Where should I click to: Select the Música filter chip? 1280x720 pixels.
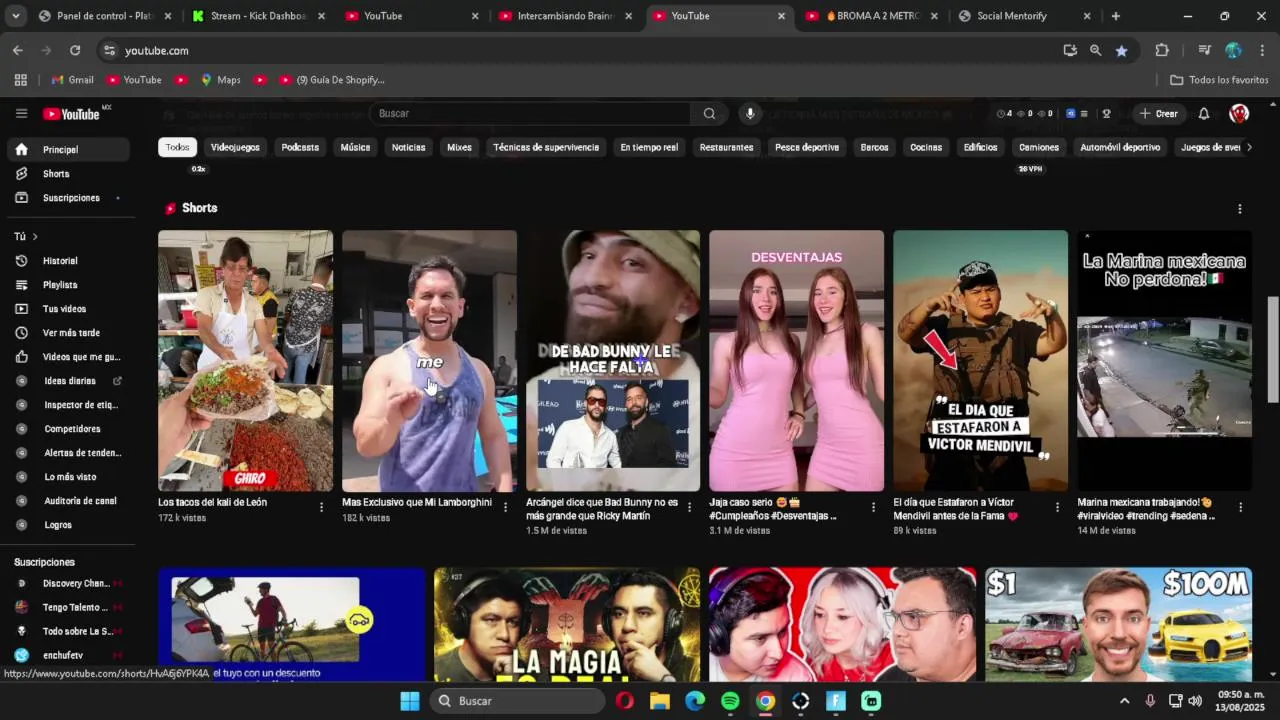pyautogui.click(x=355, y=147)
